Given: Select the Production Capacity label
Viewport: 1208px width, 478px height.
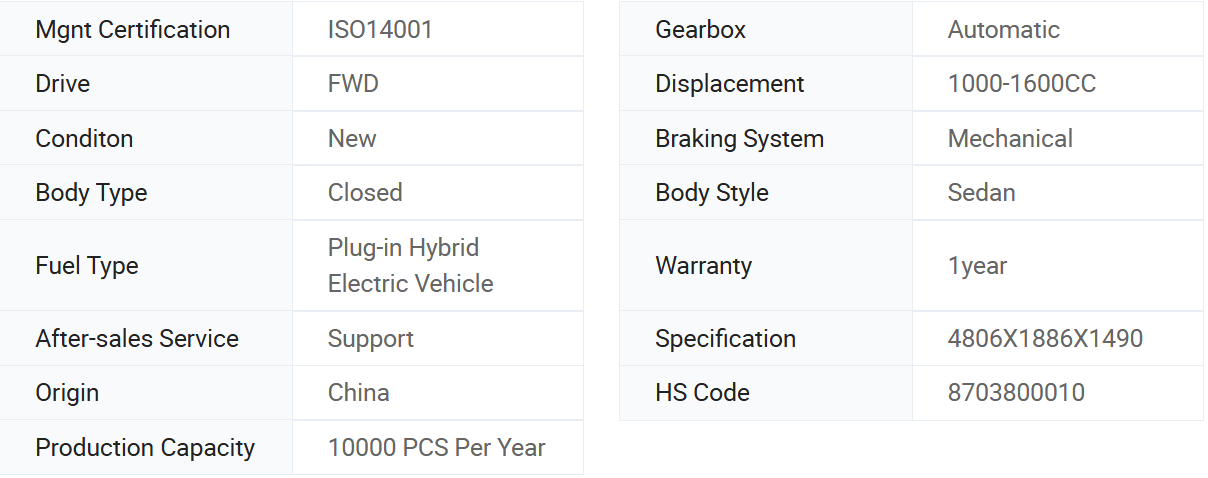Looking at the screenshot, I should pos(145,447).
